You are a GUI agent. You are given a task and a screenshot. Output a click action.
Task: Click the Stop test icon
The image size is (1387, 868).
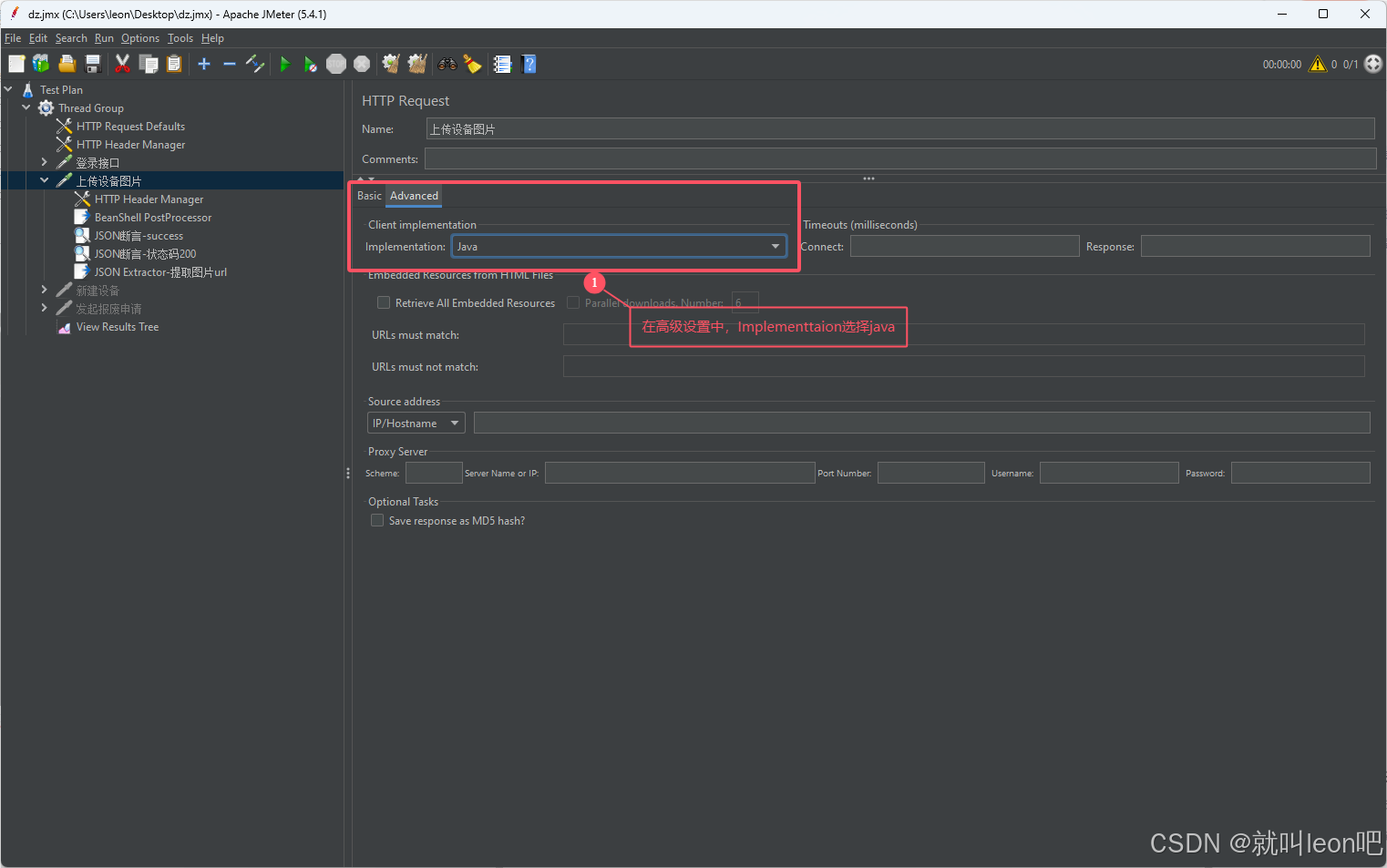(336, 64)
